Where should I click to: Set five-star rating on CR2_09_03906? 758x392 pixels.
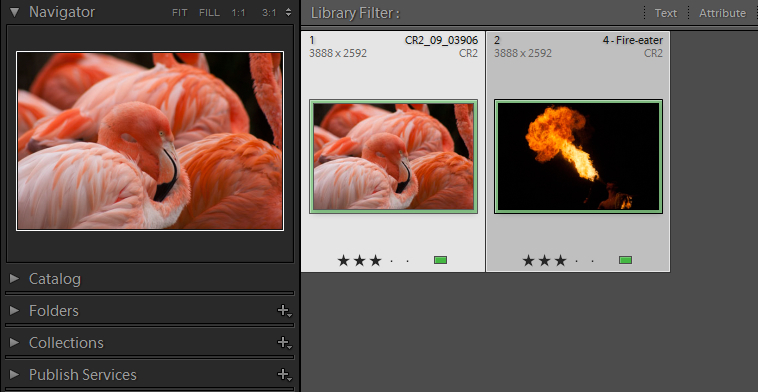(x=408, y=261)
